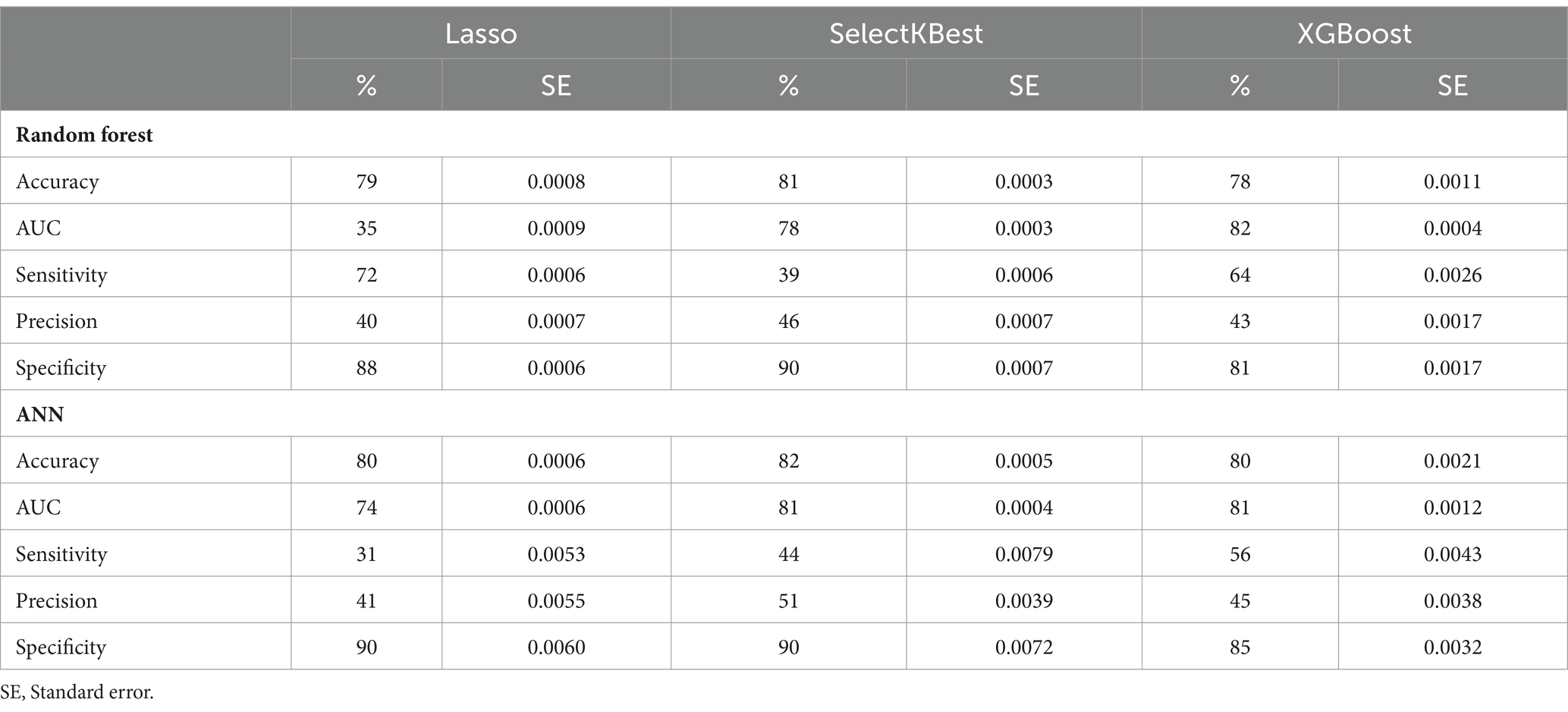Click ANN XGBoost specificity value 85
This screenshot has height=712, width=1568.
(1240, 647)
